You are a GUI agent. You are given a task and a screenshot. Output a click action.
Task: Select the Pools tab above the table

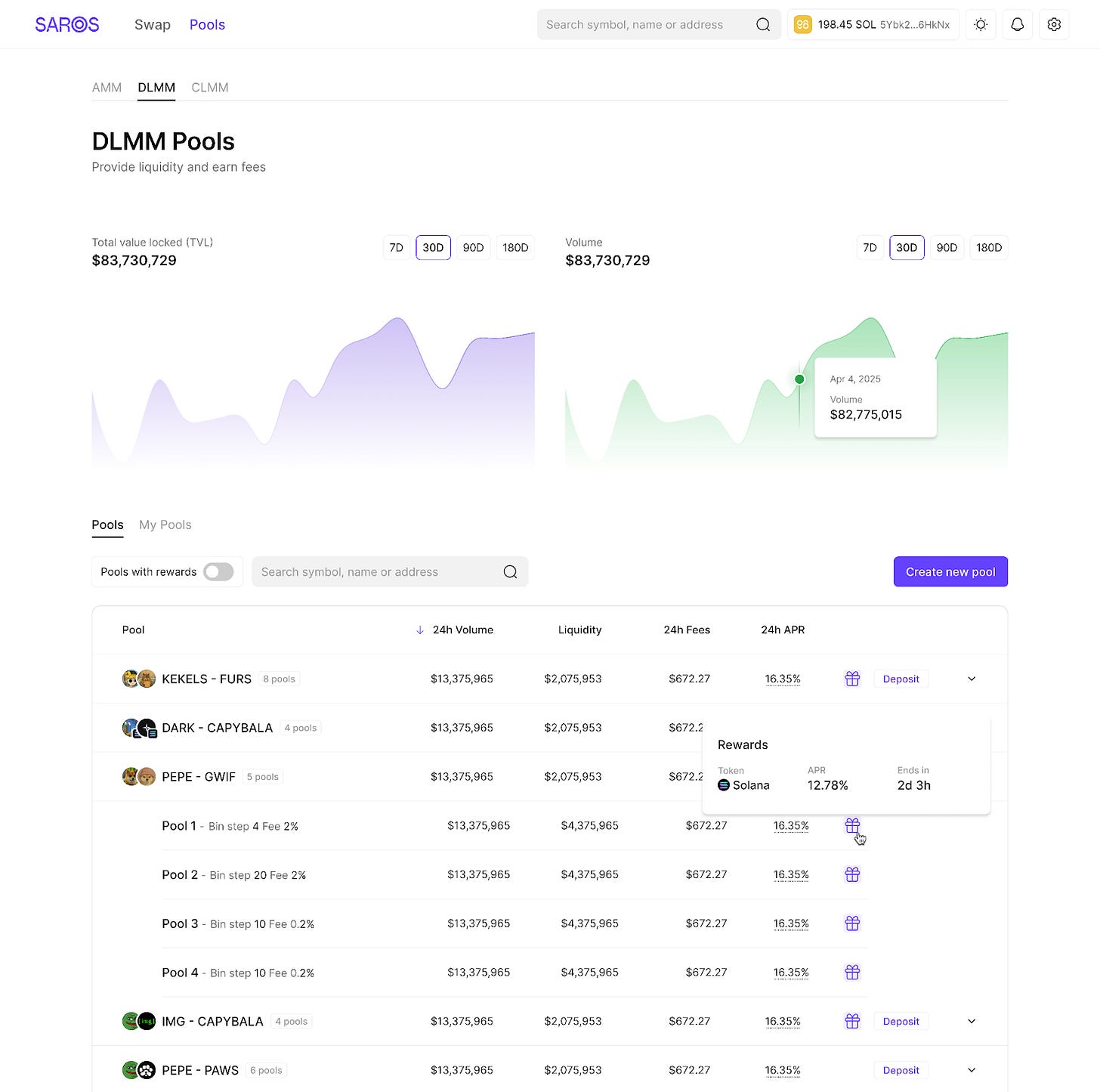[x=107, y=524]
